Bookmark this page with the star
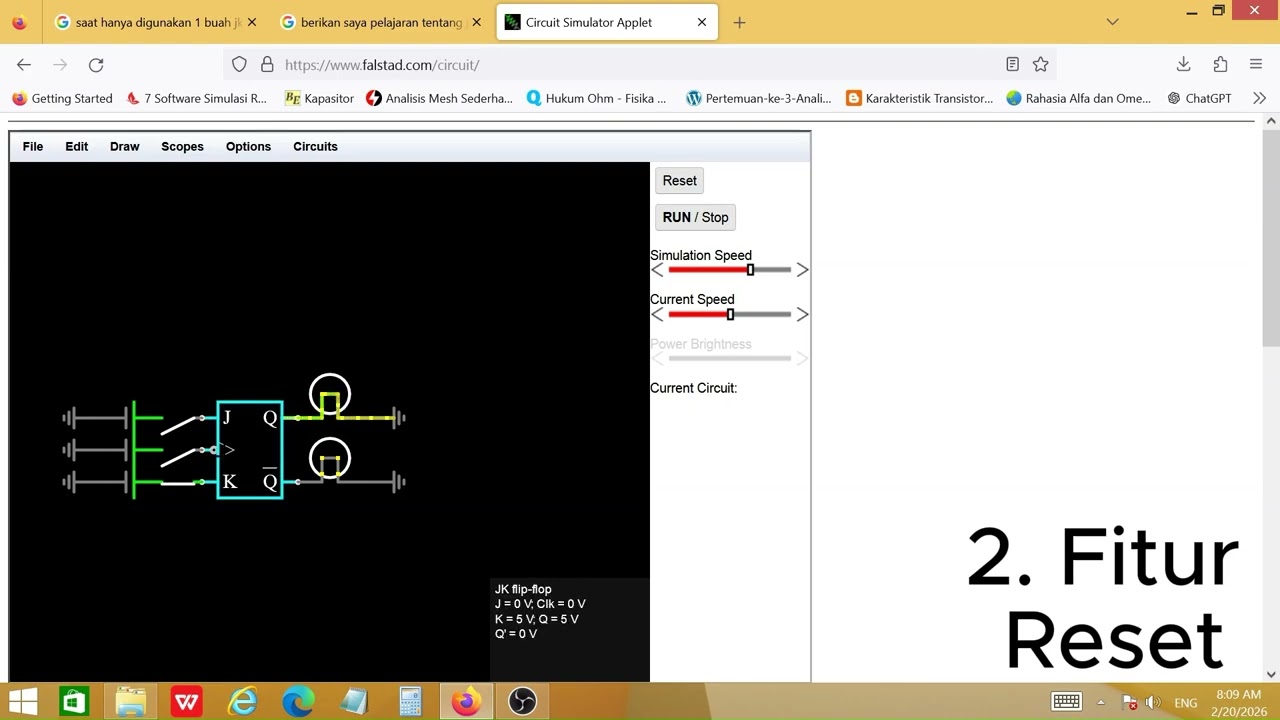Screen dimensions: 1280x720 [1041, 64]
